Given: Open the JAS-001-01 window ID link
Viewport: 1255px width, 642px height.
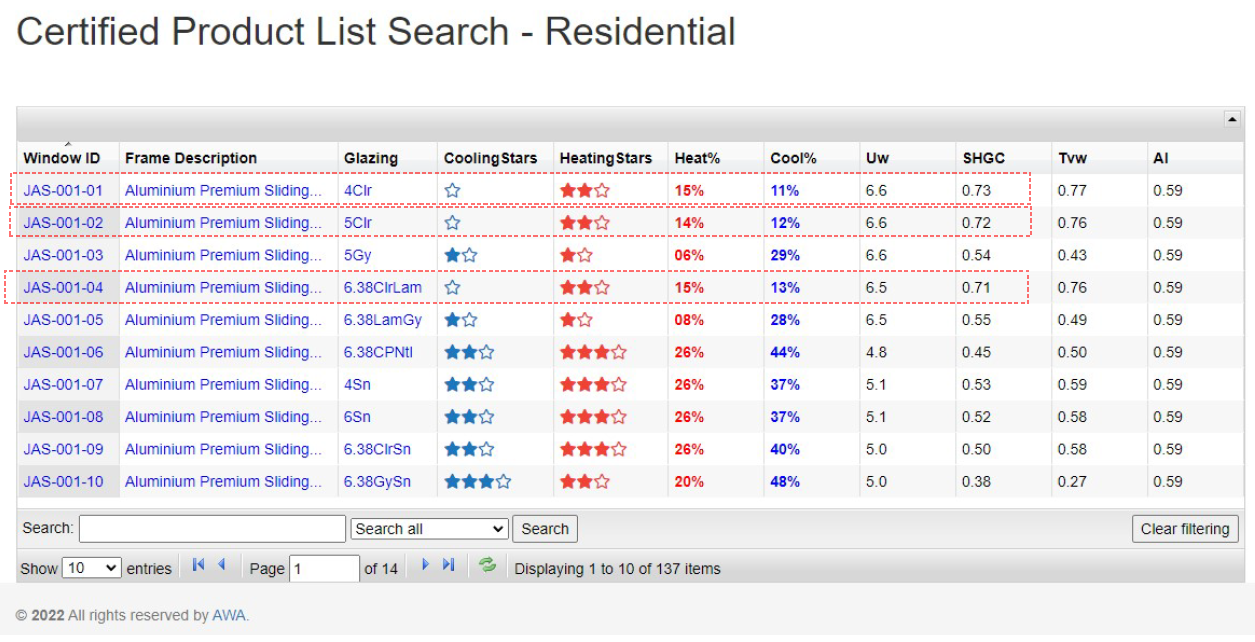Looking at the screenshot, I should [x=63, y=190].
